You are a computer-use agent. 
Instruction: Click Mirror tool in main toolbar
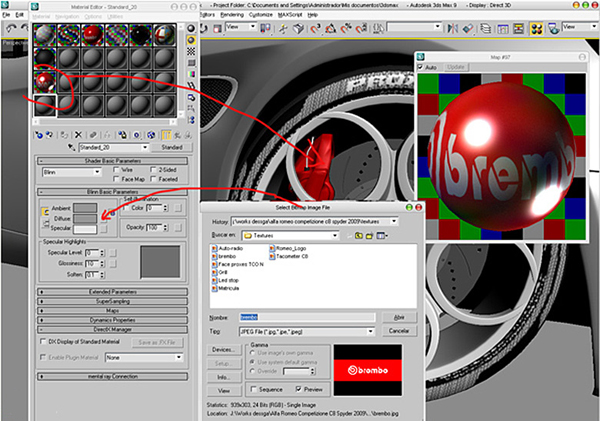(453, 29)
